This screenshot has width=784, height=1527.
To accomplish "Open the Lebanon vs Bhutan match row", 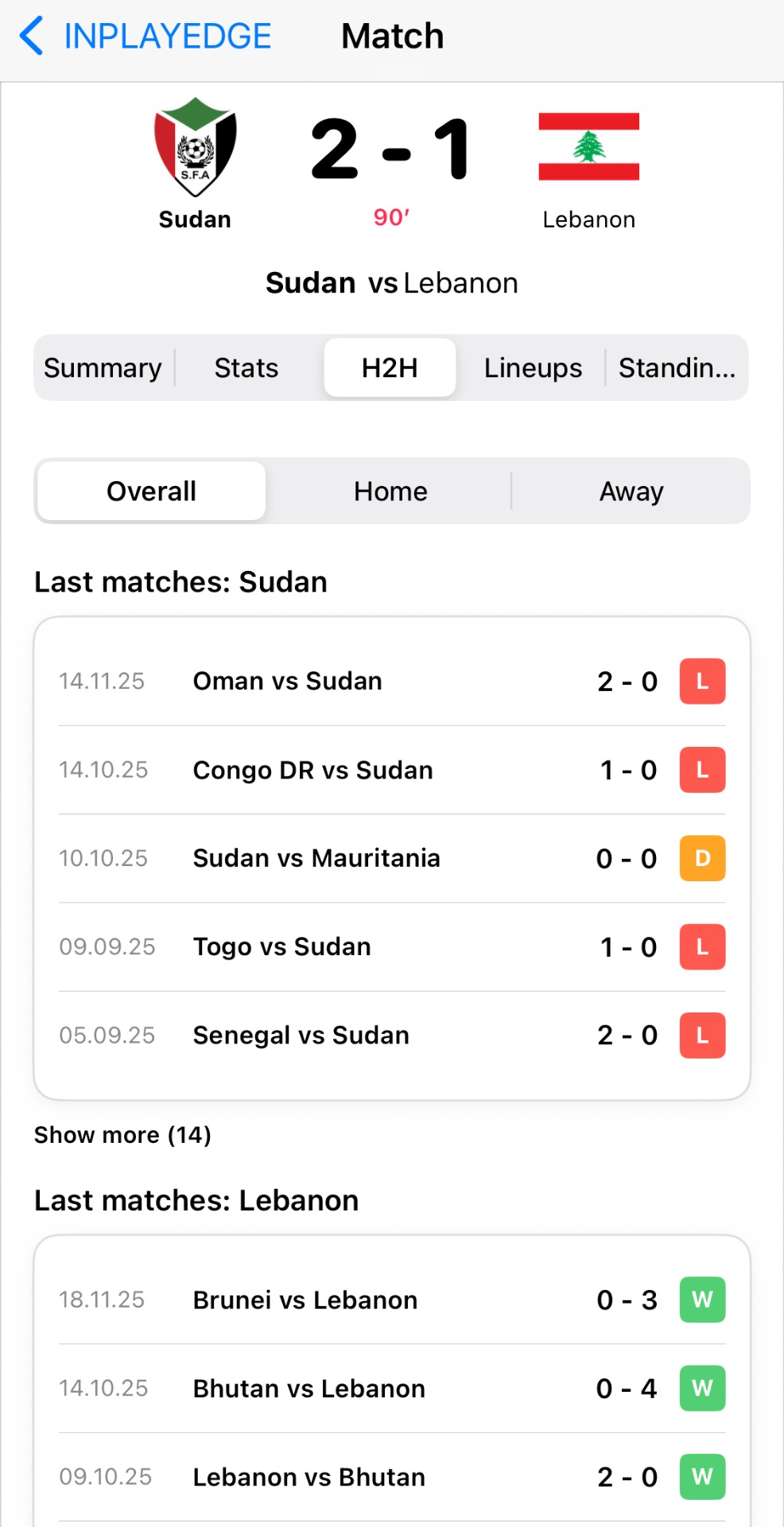I will tap(309, 1477).
